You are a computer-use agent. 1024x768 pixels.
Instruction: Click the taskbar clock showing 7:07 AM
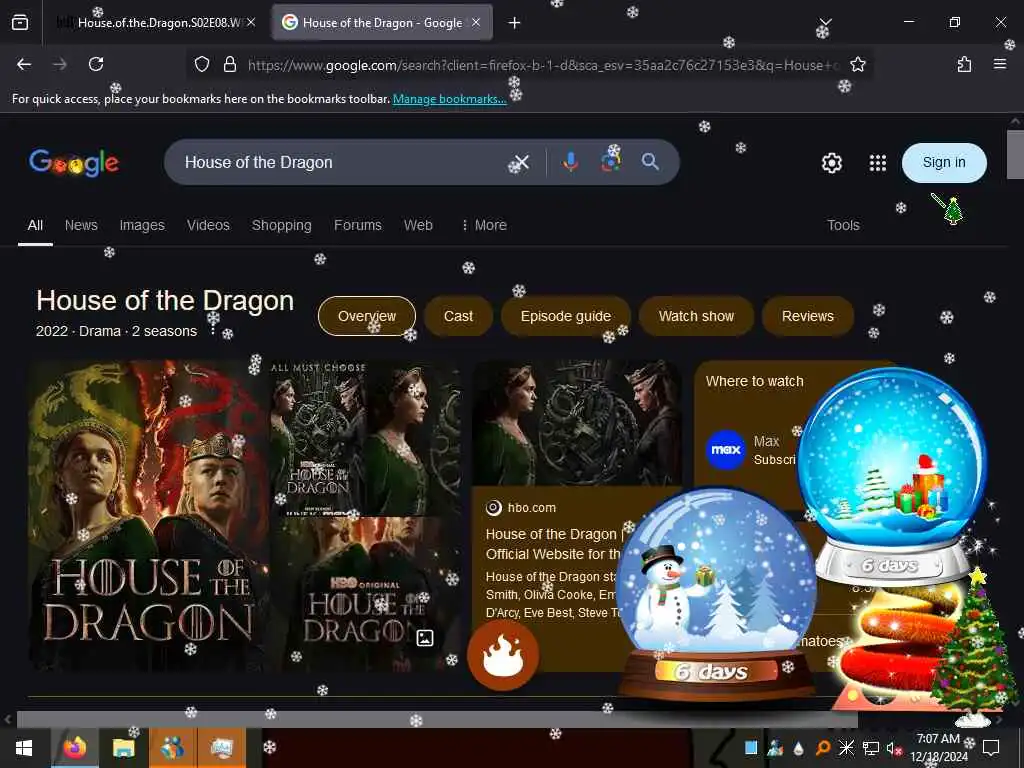(x=939, y=748)
